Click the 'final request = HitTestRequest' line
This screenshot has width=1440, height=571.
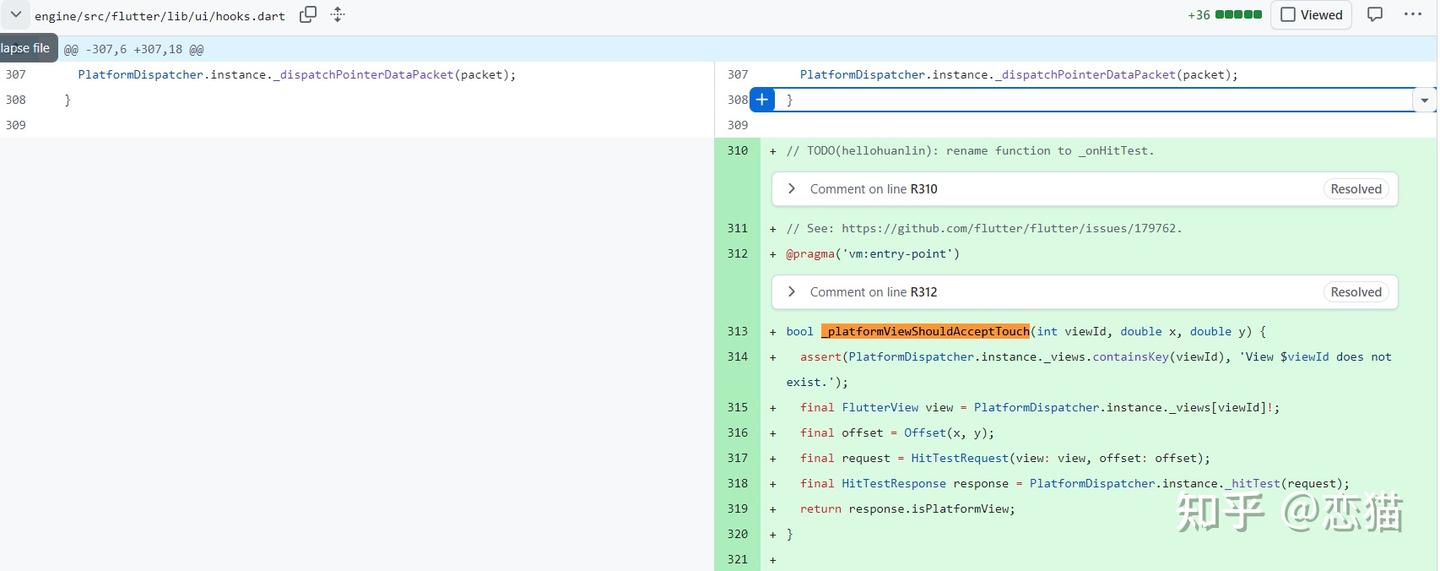tap(1005, 458)
